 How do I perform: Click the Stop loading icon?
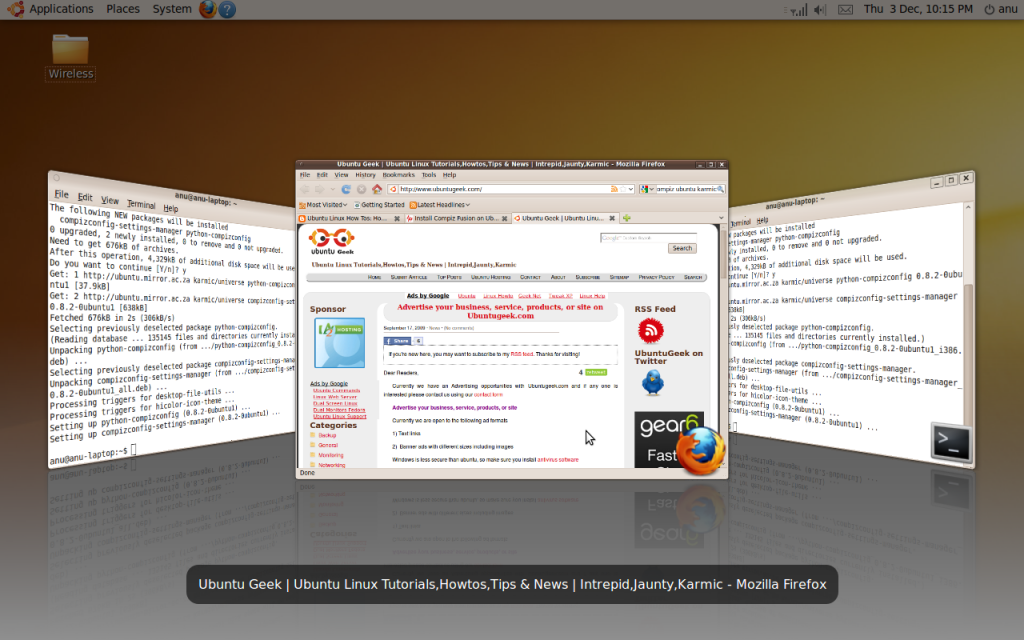(x=360, y=189)
